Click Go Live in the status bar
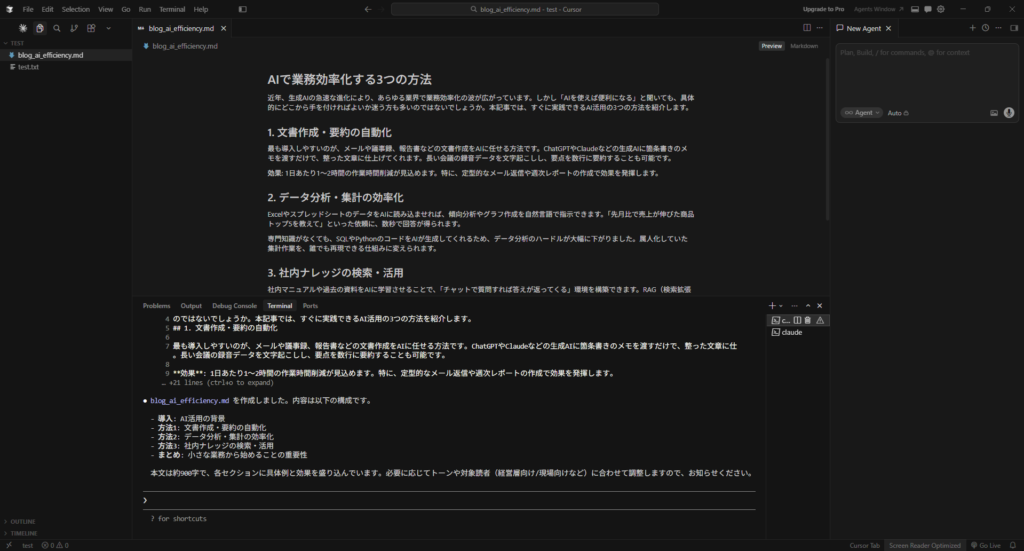1024x551 pixels. (988, 545)
